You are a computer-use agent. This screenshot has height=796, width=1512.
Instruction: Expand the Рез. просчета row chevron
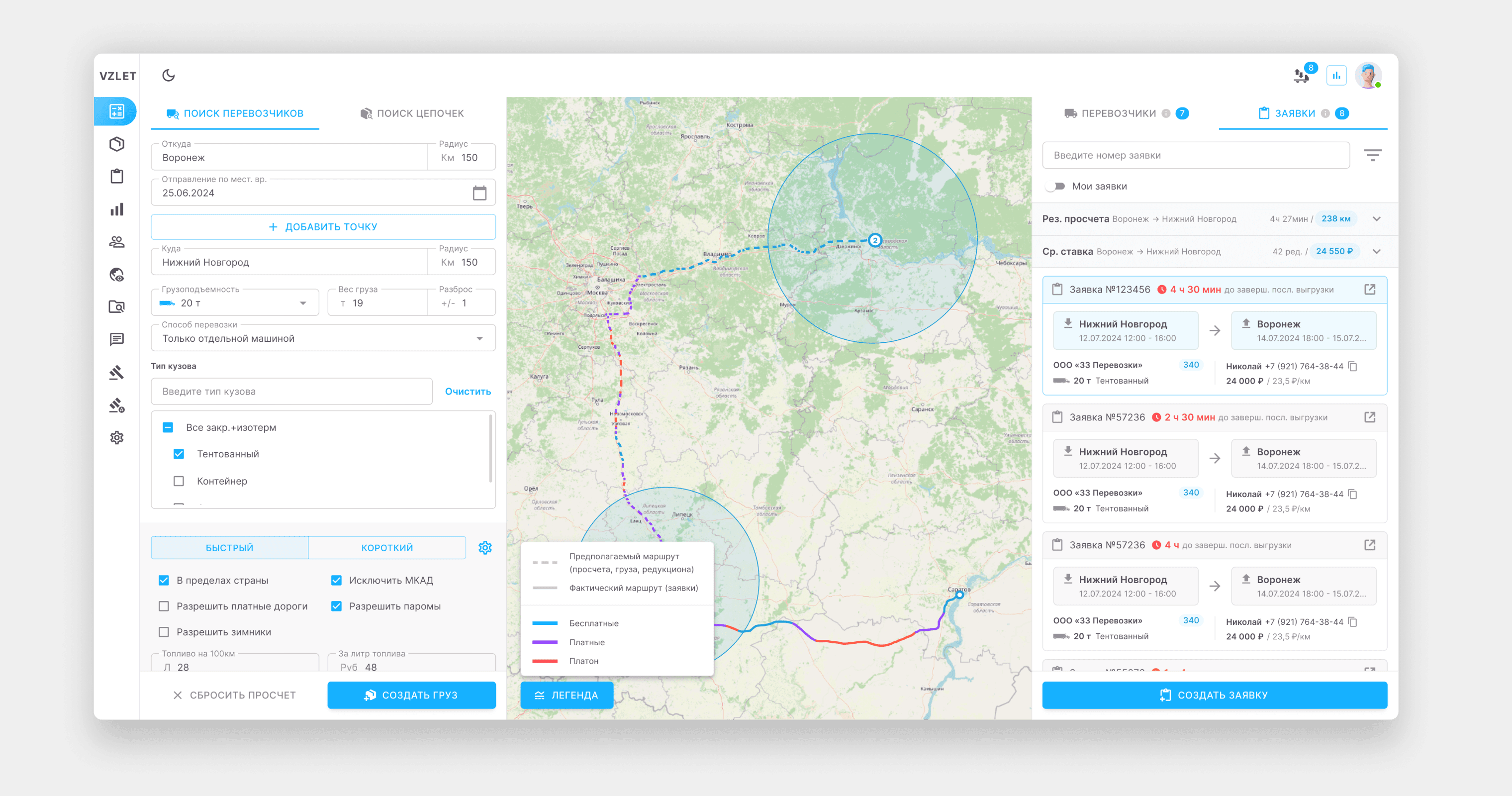click(1376, 219)
